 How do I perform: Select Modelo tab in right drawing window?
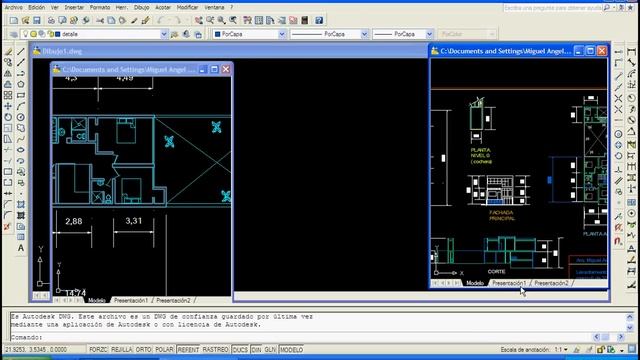pos(475,283)
